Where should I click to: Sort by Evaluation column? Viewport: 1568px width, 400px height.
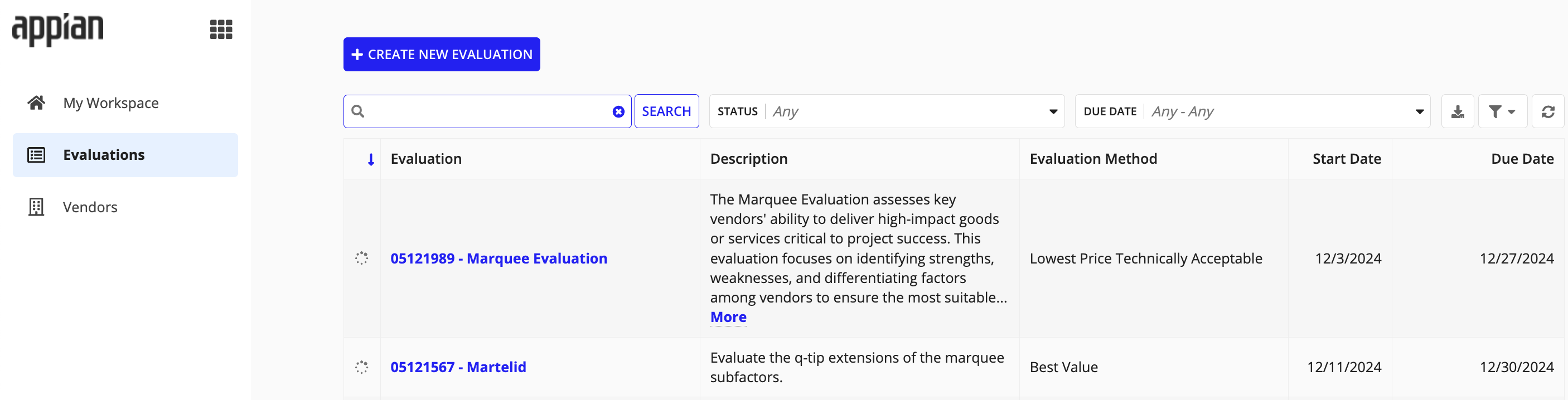coord(426,159)
